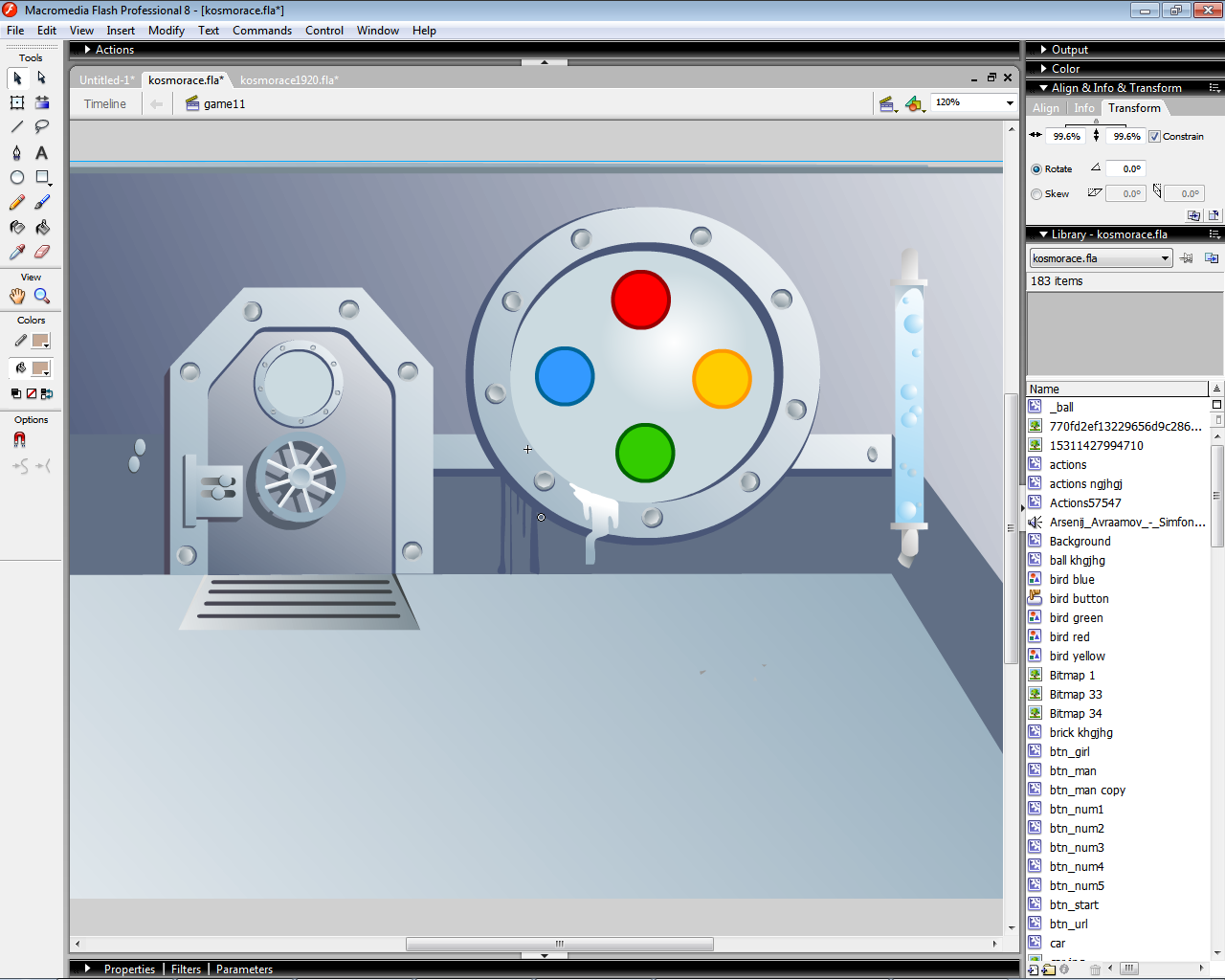
Task: Click the Timeline button
Action: click(104, 104)
